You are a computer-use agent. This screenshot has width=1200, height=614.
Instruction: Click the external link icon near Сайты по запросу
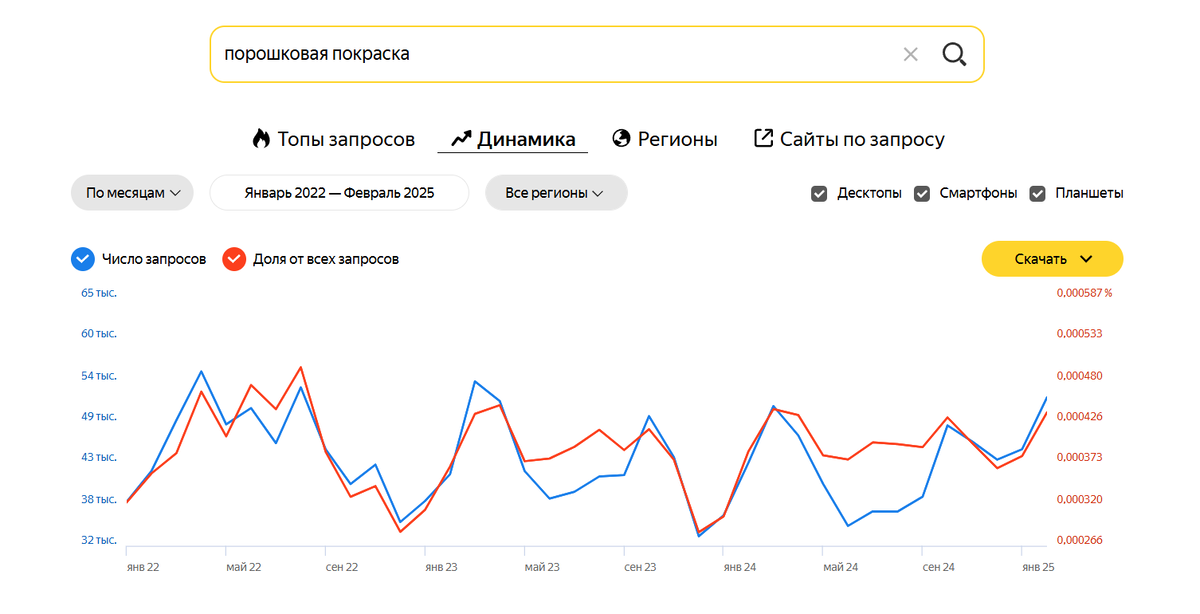click(x=764, y=138)
